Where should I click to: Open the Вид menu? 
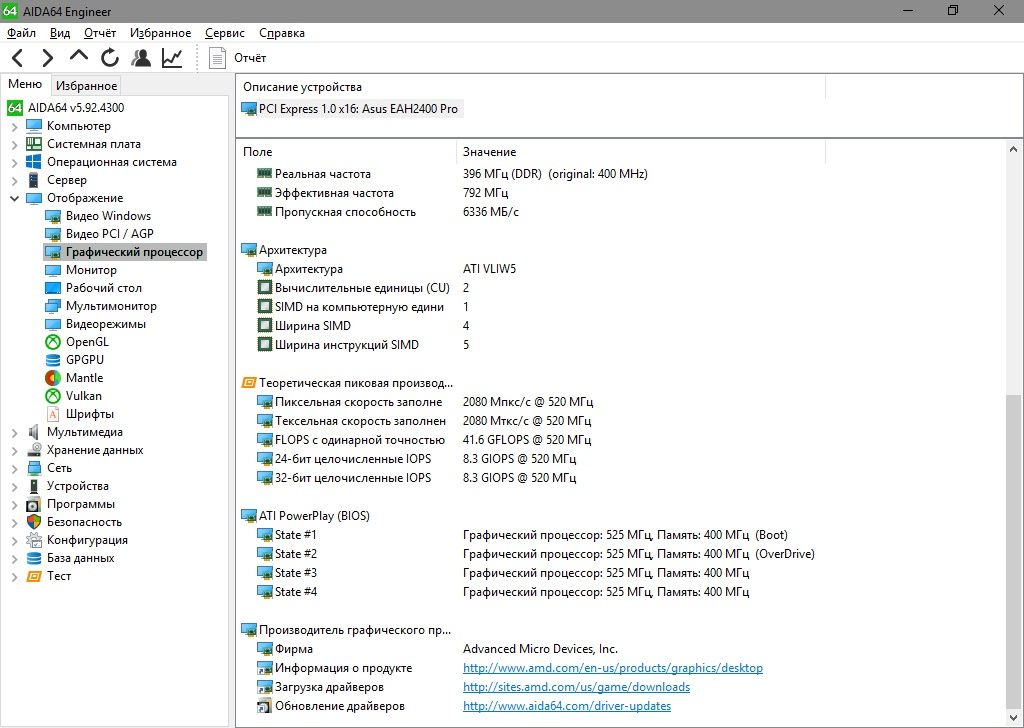click(x=60, y=33)
